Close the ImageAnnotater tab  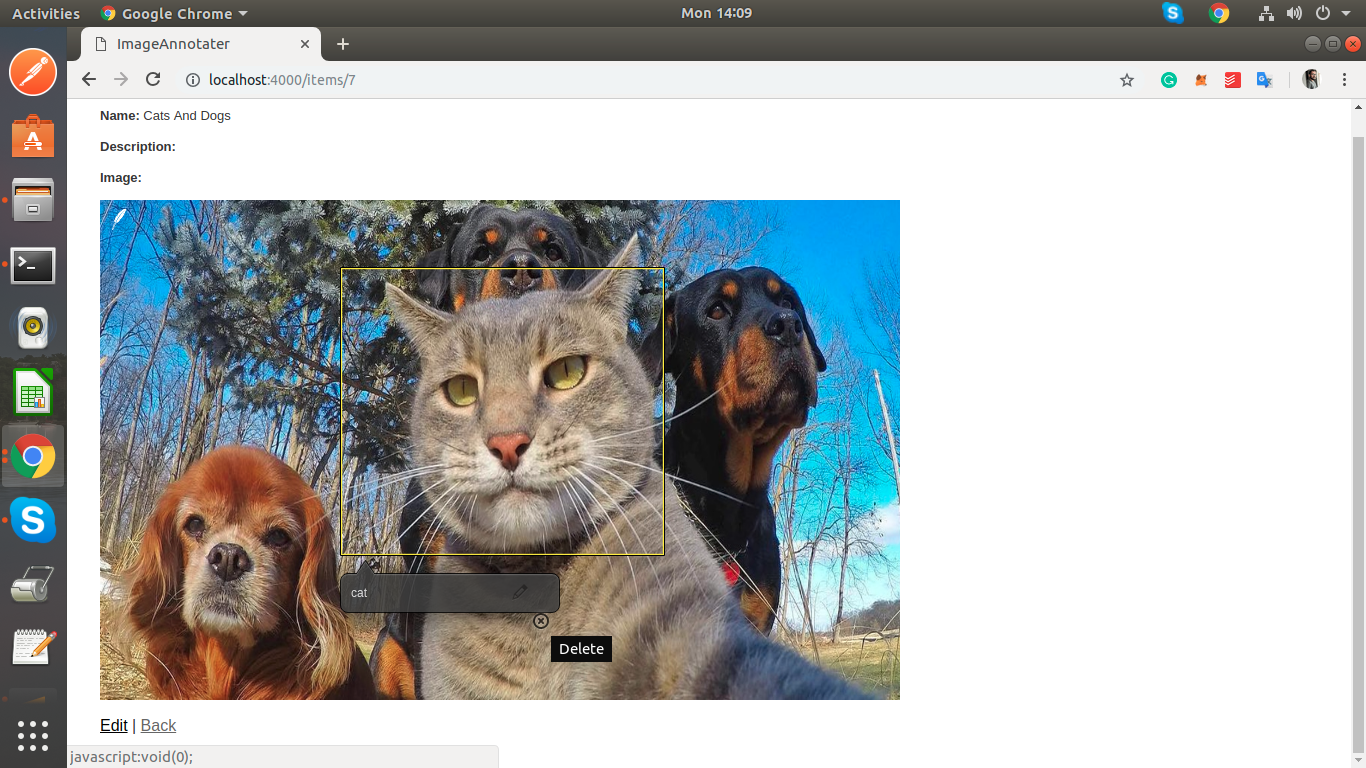(x=305, y=44)
